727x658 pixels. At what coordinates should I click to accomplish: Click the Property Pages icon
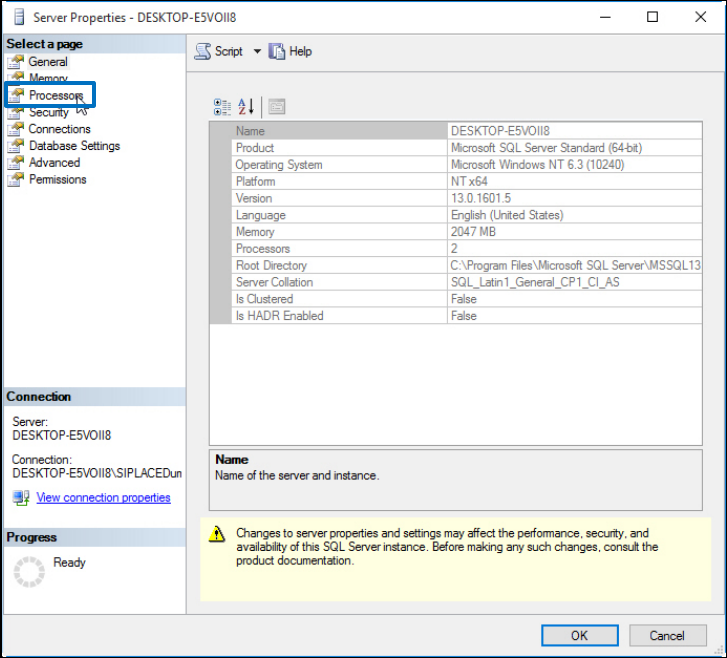click(x=277, y=107)
